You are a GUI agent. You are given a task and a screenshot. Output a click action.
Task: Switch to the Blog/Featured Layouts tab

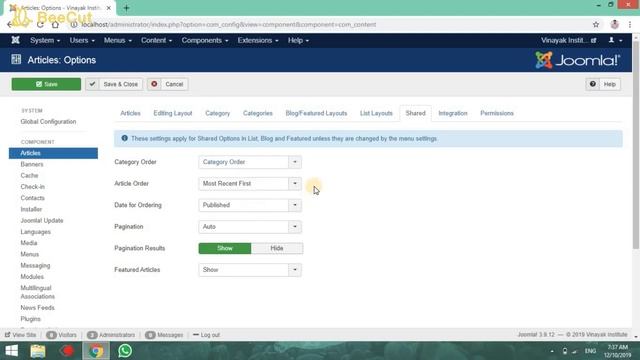[316, 113]
